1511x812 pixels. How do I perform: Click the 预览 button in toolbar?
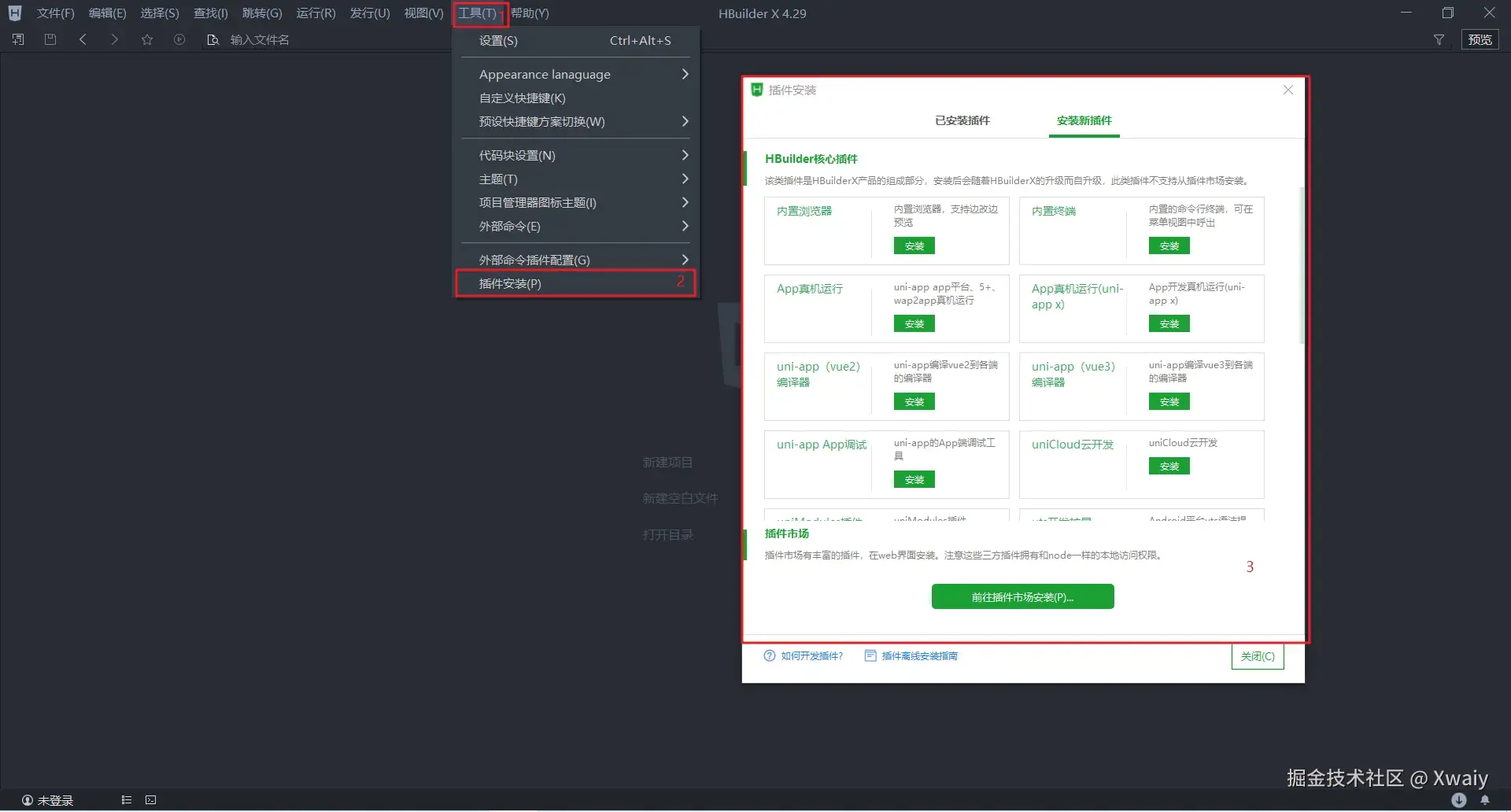[x=1480, y=39]
